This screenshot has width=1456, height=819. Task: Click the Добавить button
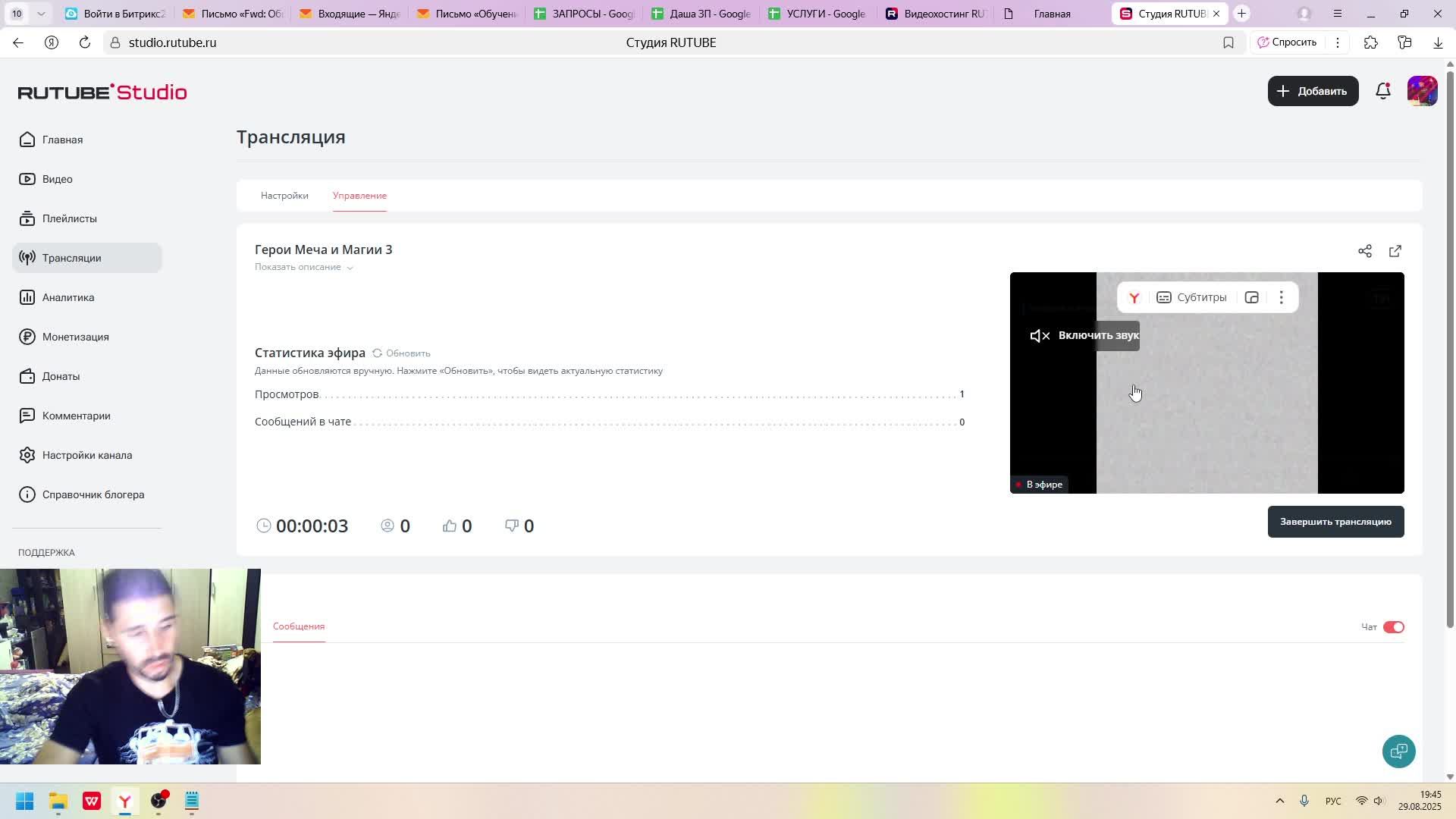(1312, 91)
